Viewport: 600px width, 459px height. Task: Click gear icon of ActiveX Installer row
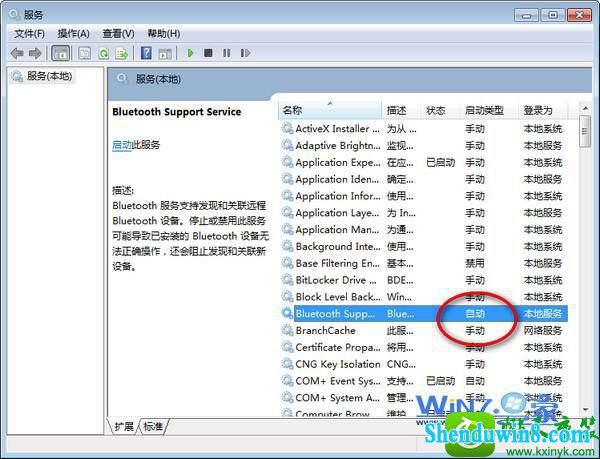pyautogui.click(x=287, y=128)
